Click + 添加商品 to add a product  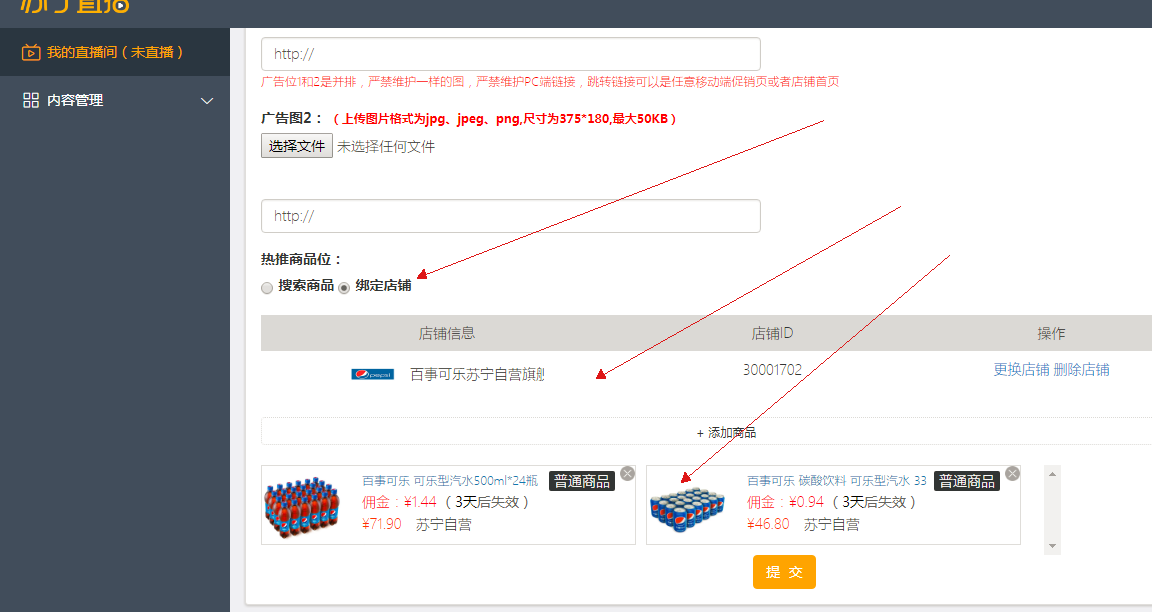coord(726,433)
